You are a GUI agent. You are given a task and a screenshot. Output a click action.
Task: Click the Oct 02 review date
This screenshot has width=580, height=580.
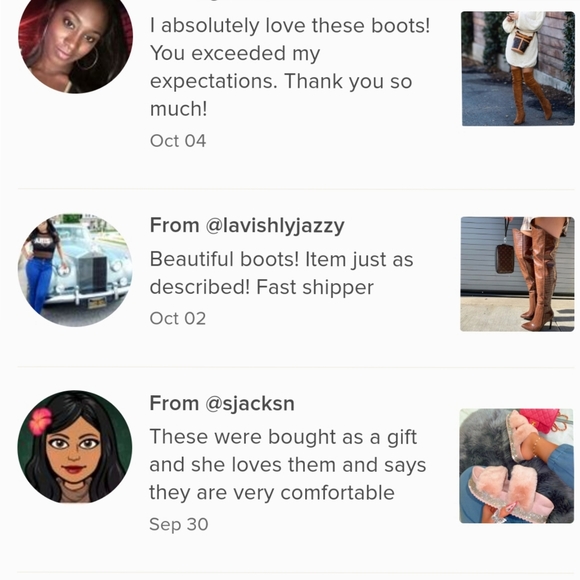[178, 318]
